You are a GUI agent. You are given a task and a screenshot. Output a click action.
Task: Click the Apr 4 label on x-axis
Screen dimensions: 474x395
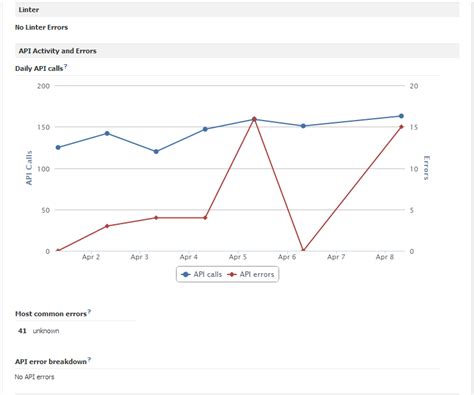click(189, 257)
